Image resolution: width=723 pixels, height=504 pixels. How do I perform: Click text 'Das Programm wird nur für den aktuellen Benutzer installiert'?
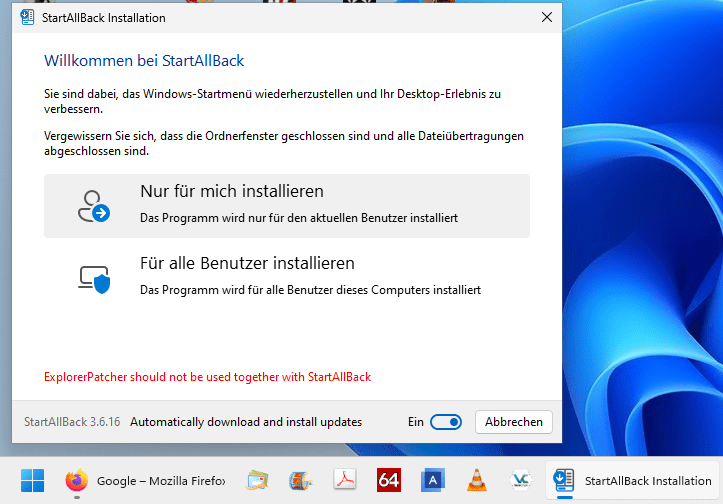point(299,218)
